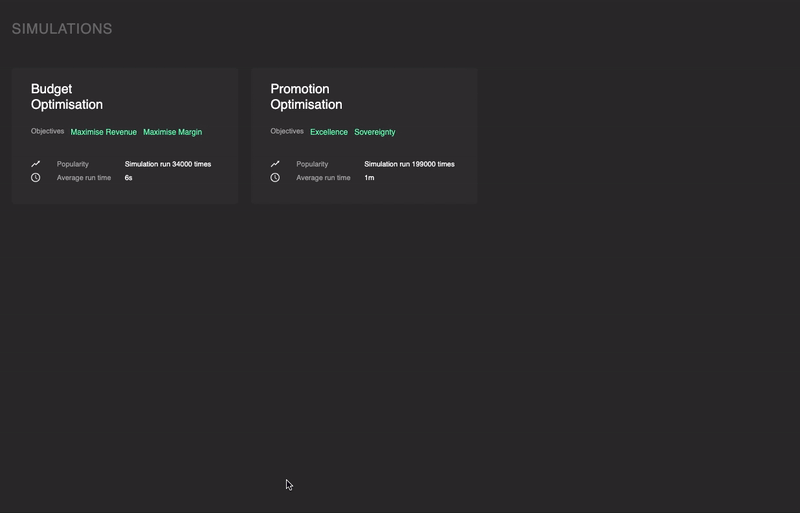
Task: Select the Sovereignty objective tag
Action: tap(374, 132)
